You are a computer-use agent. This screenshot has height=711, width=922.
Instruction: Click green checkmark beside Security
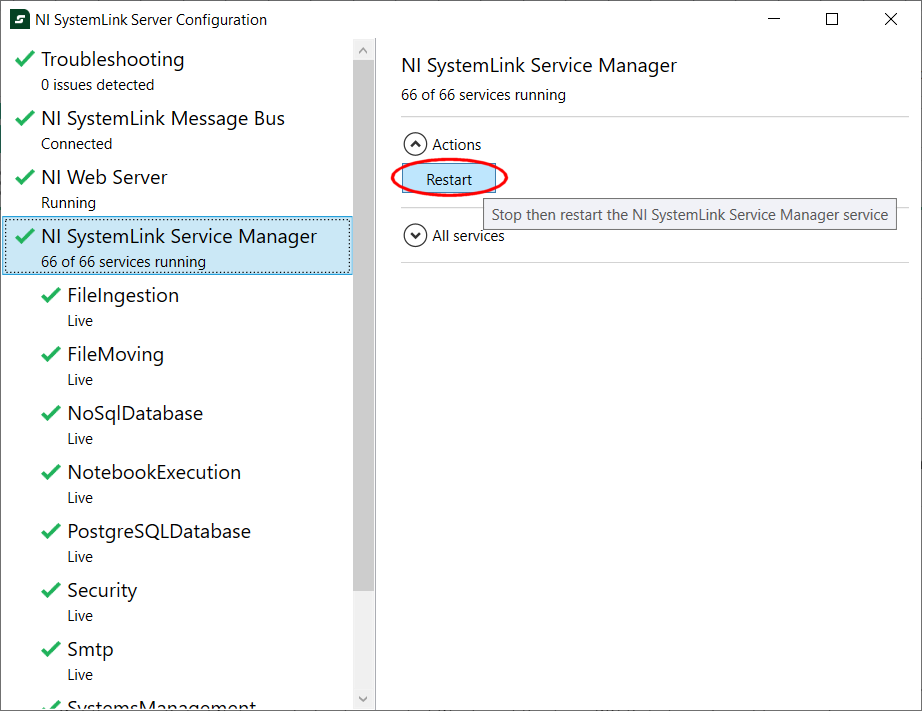click(x=51, y=589)
